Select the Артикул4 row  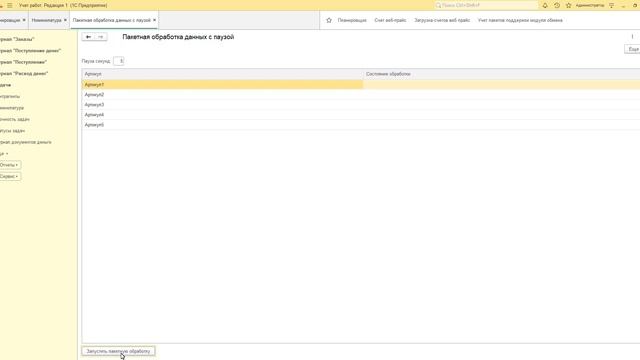[x=361, y=115]
